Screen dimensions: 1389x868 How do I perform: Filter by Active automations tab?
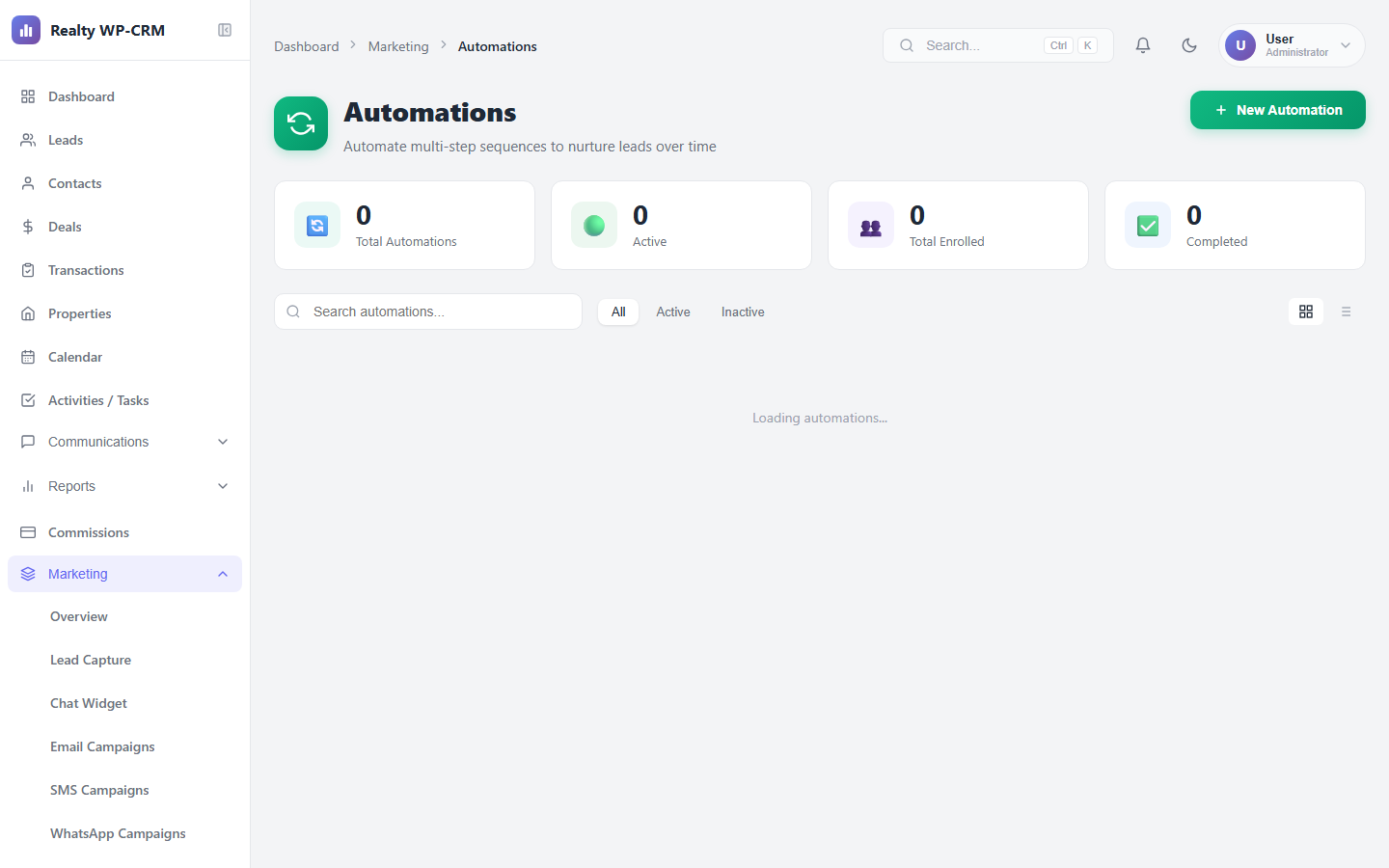(x=673, y=312)
